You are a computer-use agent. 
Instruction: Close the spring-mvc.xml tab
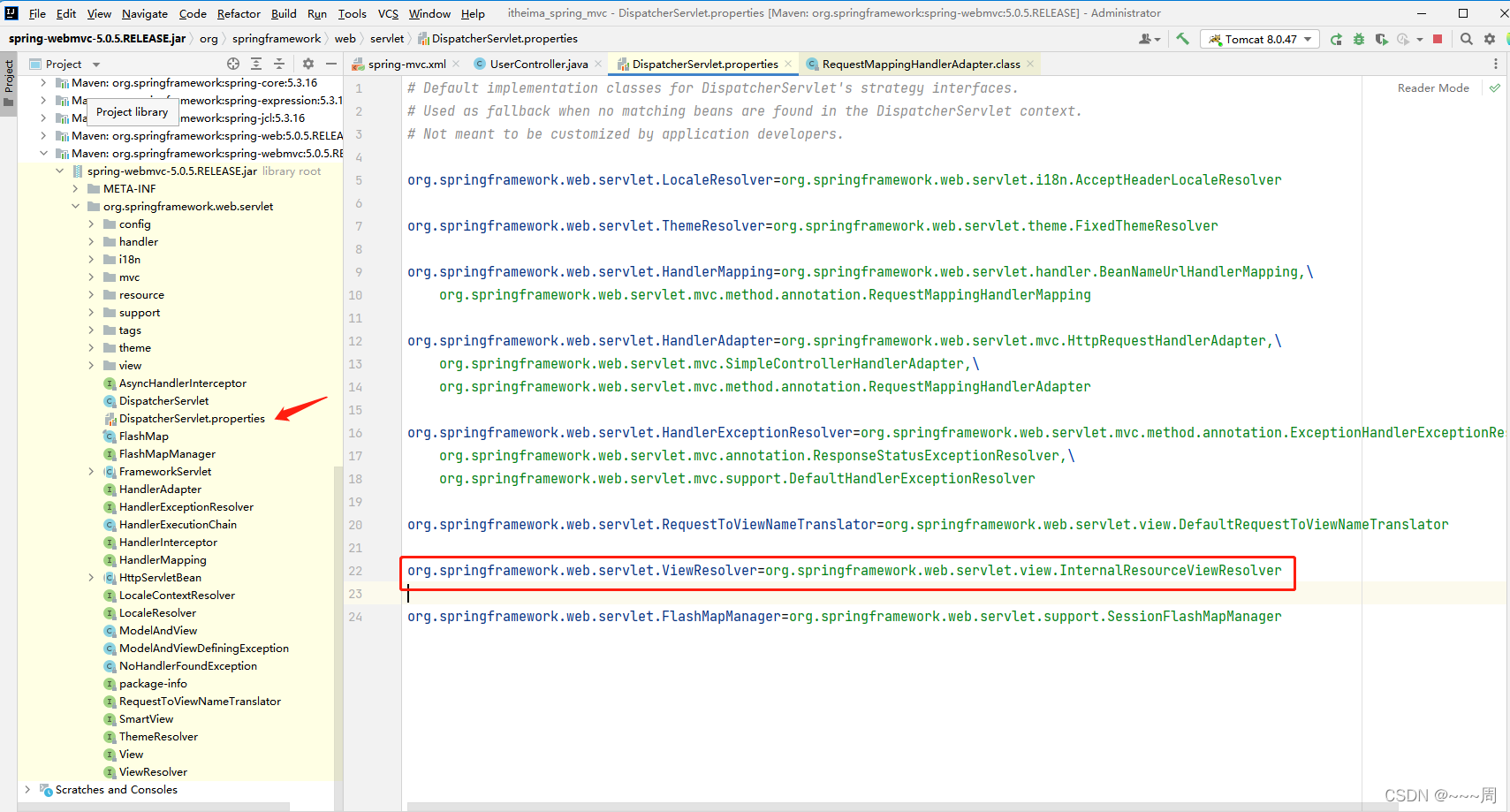(456, 64)
